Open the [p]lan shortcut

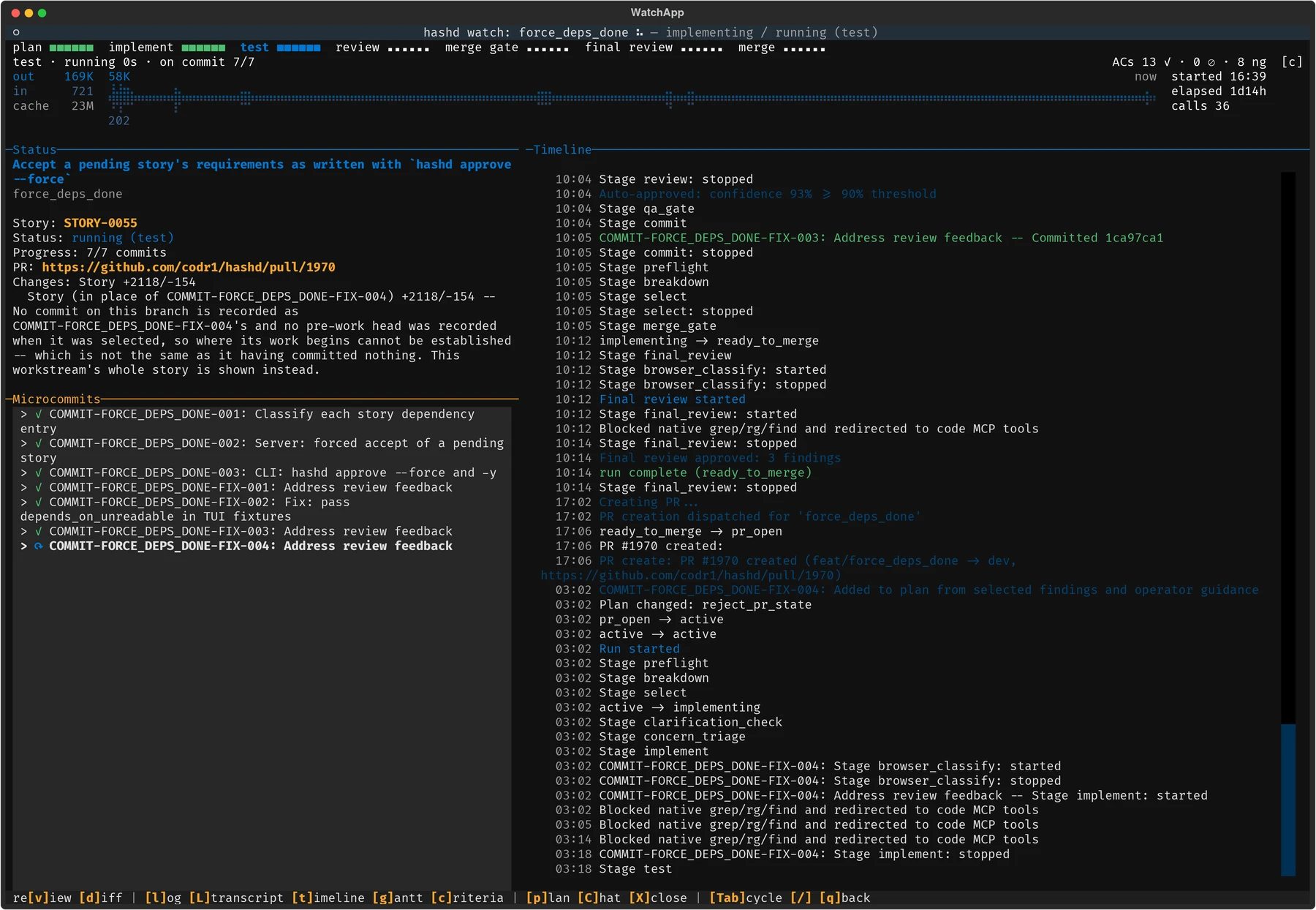[x=548, y=898]
